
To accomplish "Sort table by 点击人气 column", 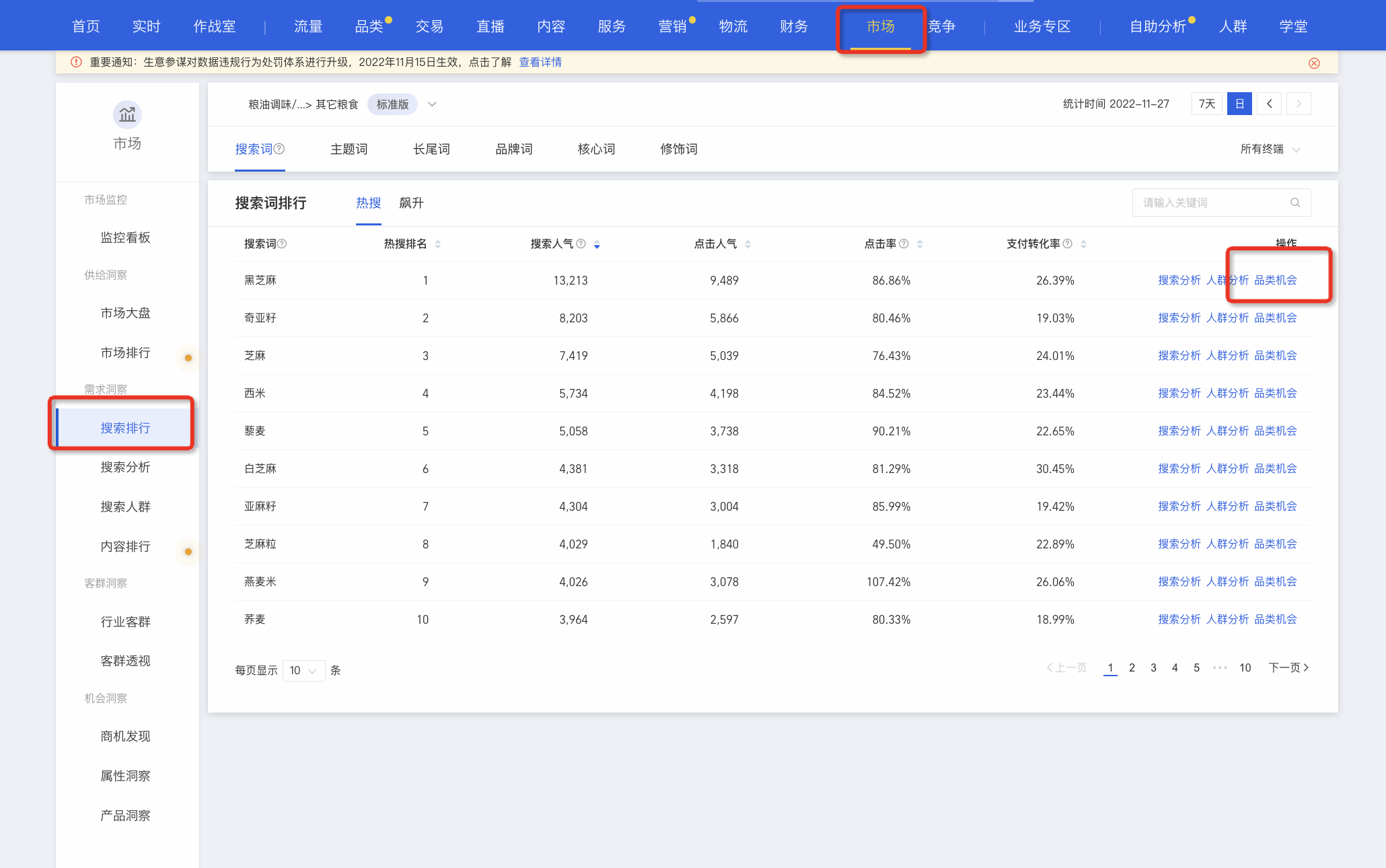I will point(747,244).
